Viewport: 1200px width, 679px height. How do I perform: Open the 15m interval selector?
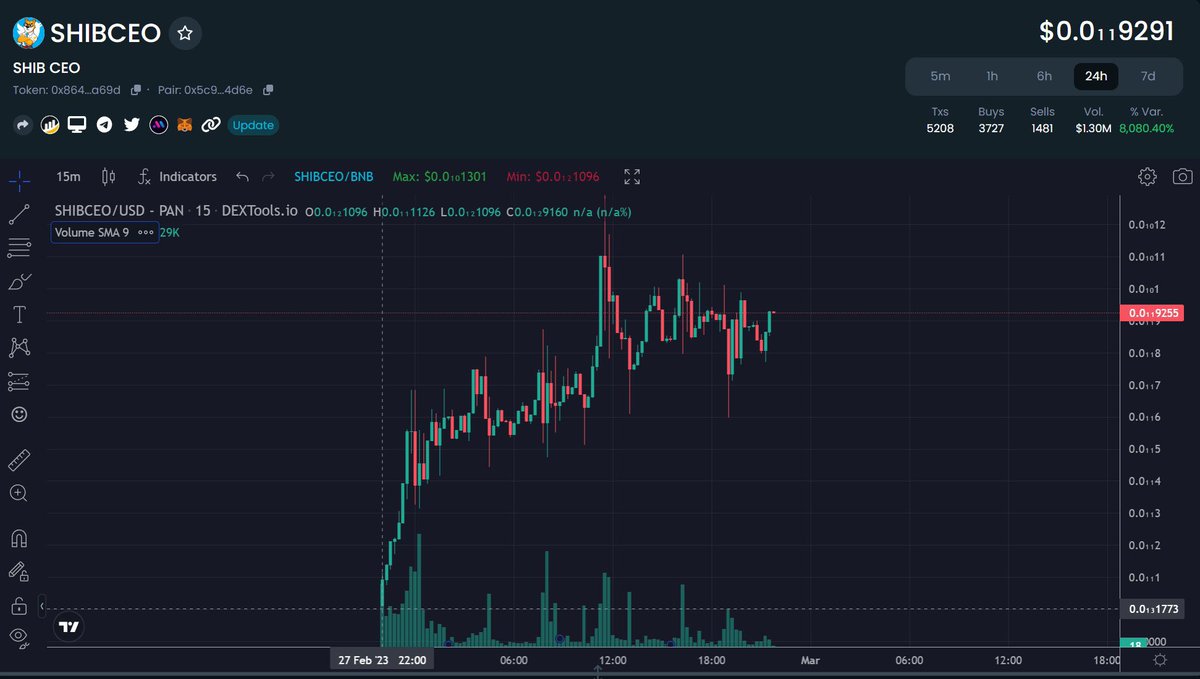click(67, 176)
